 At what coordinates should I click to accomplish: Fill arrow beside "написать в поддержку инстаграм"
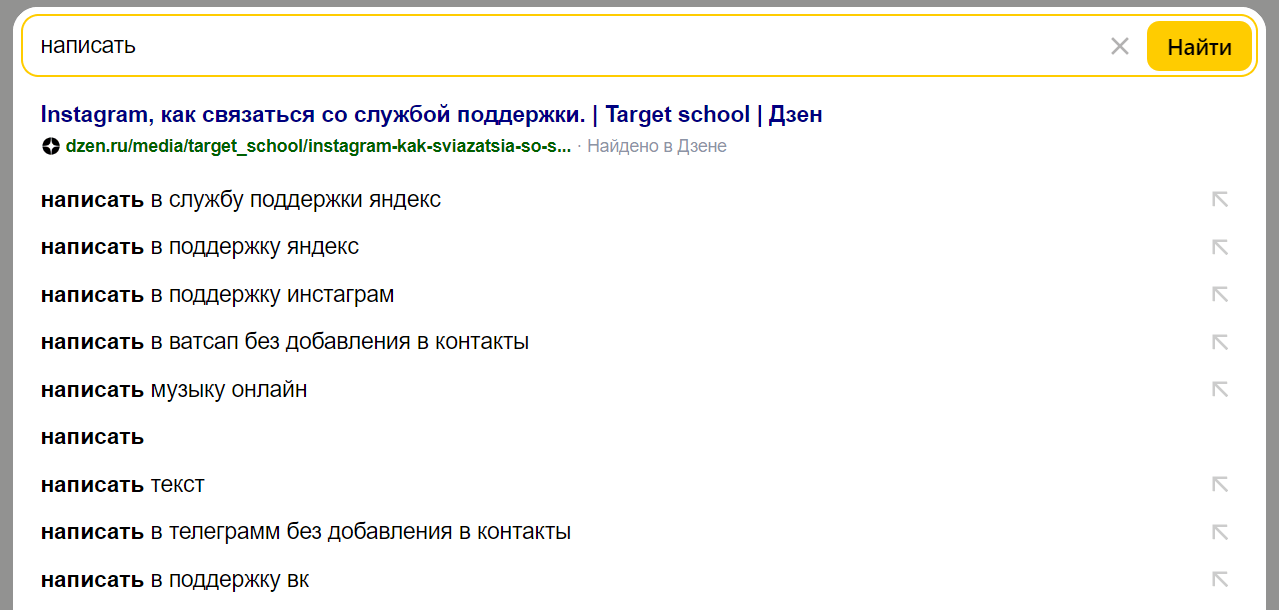pyautogui.click(x=1219, y=294)
